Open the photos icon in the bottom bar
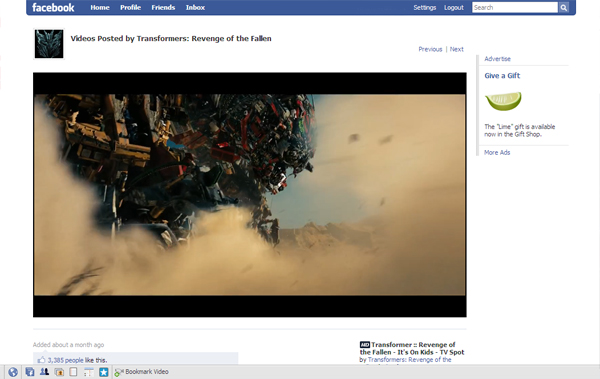The image size is (600, 379). click(x=59, y=372)
